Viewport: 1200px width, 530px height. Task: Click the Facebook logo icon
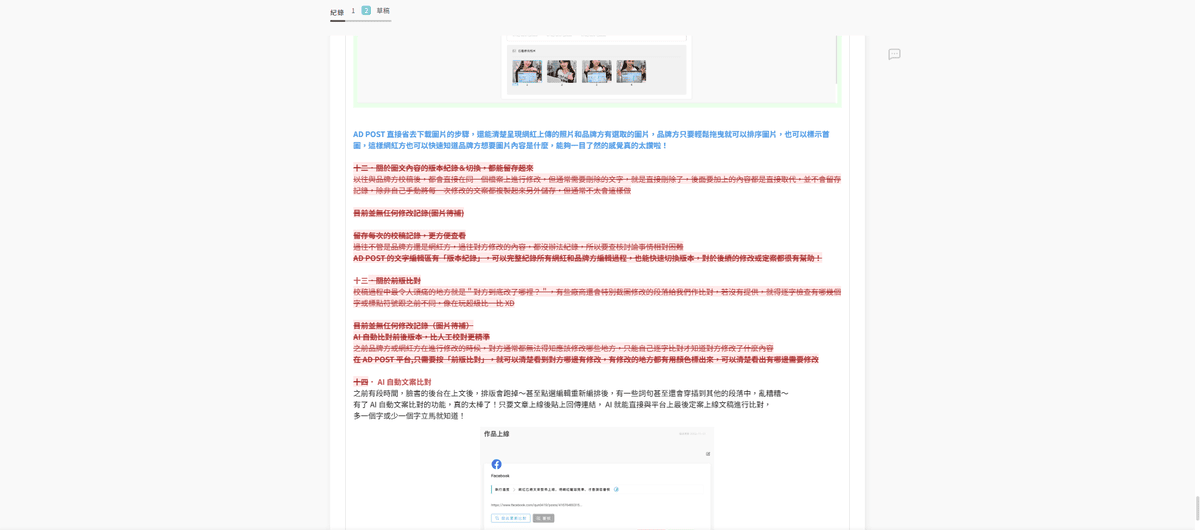click(x=496, y=464)
